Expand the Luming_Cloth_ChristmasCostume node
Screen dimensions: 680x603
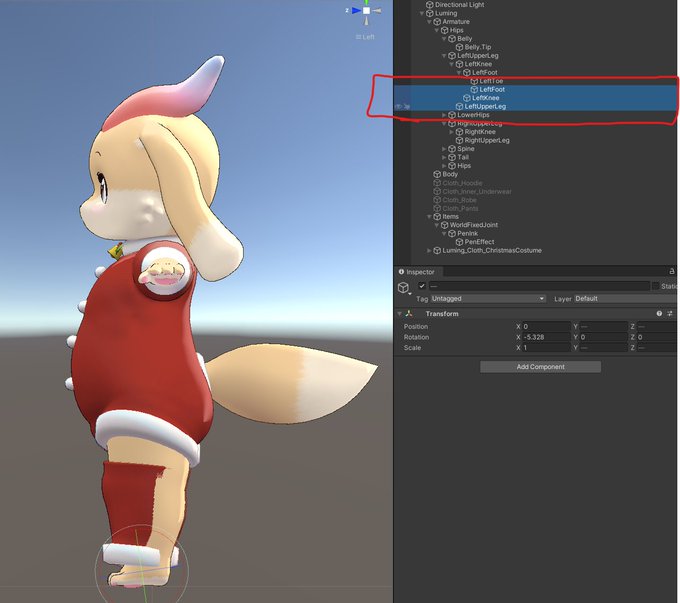[429, 250]
